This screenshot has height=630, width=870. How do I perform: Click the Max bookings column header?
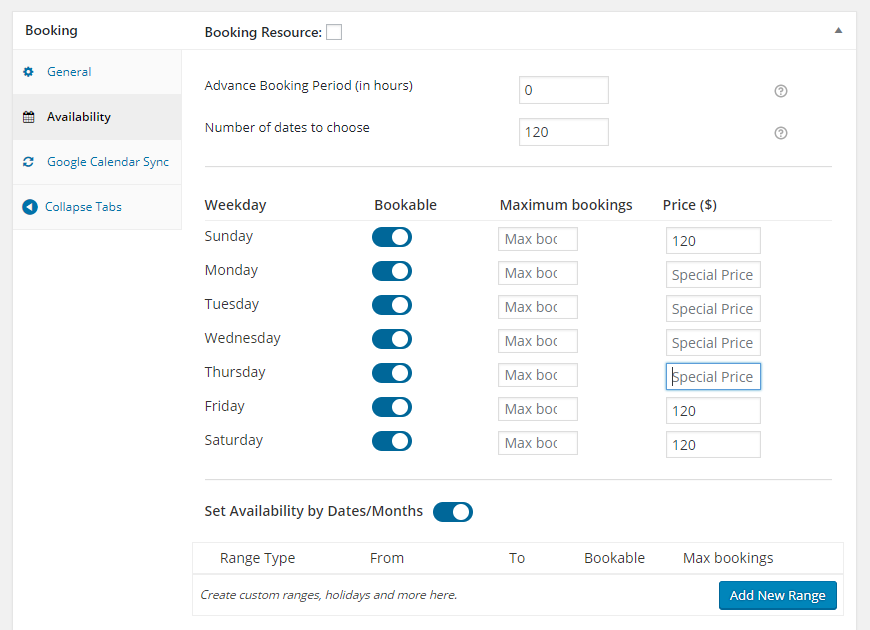coord(728,558)
